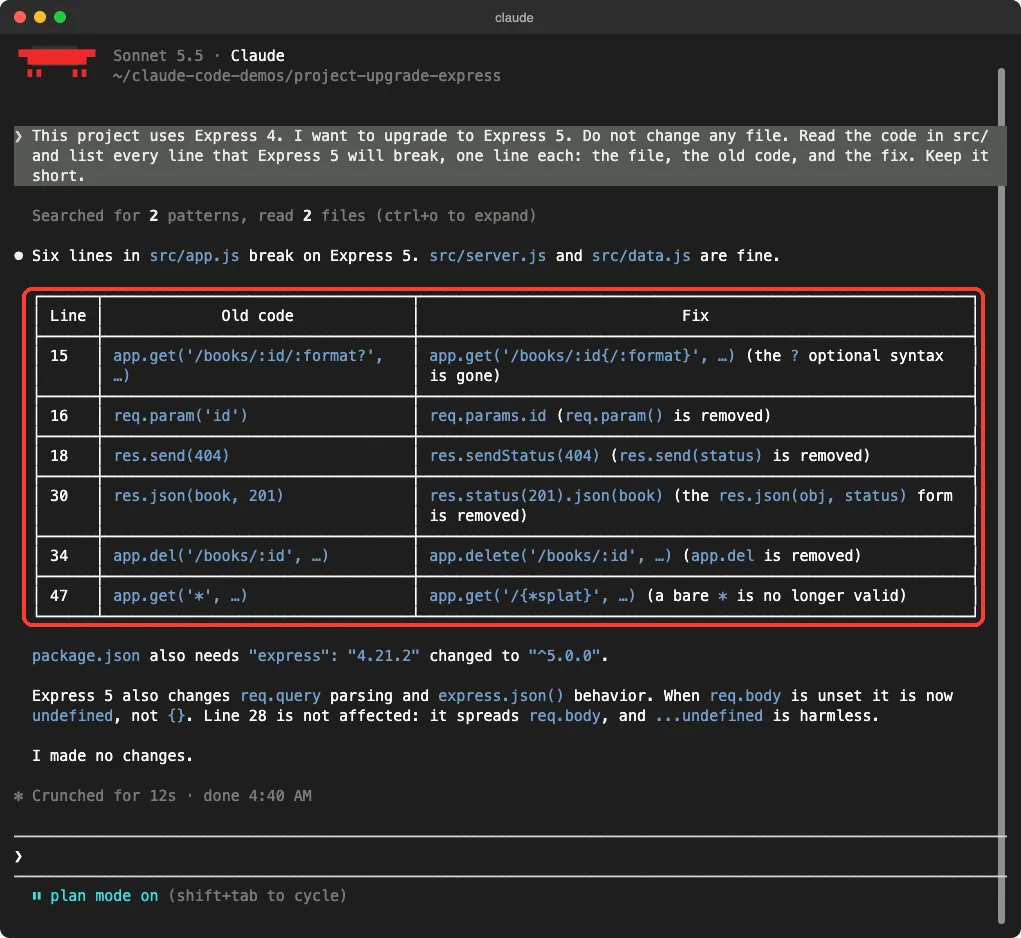The height and width of the screenshot is (938, 1021).
Task: Click the Old code column header
Action: (257, 316)
